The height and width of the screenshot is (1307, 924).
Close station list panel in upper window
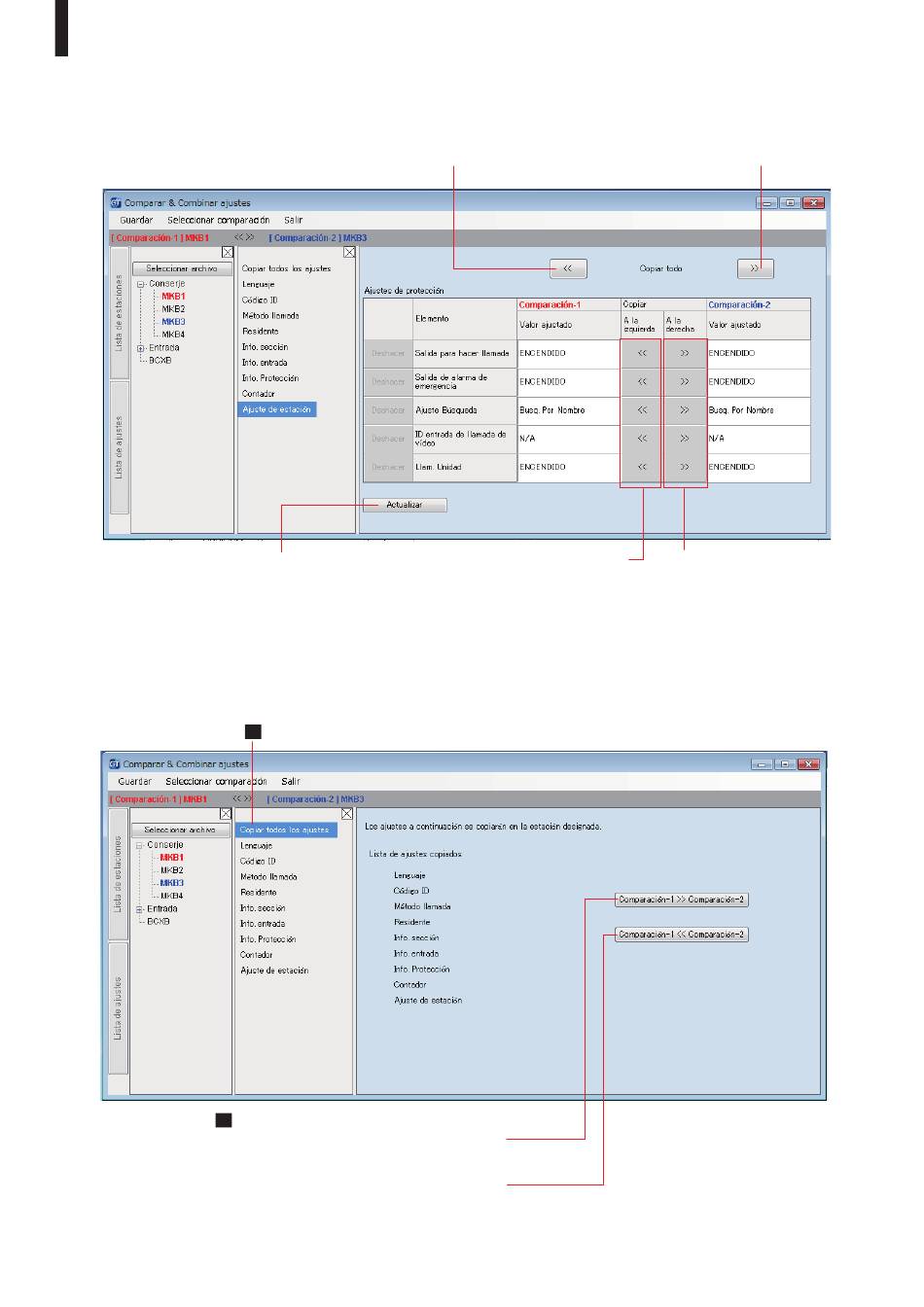tap(228, 253)
